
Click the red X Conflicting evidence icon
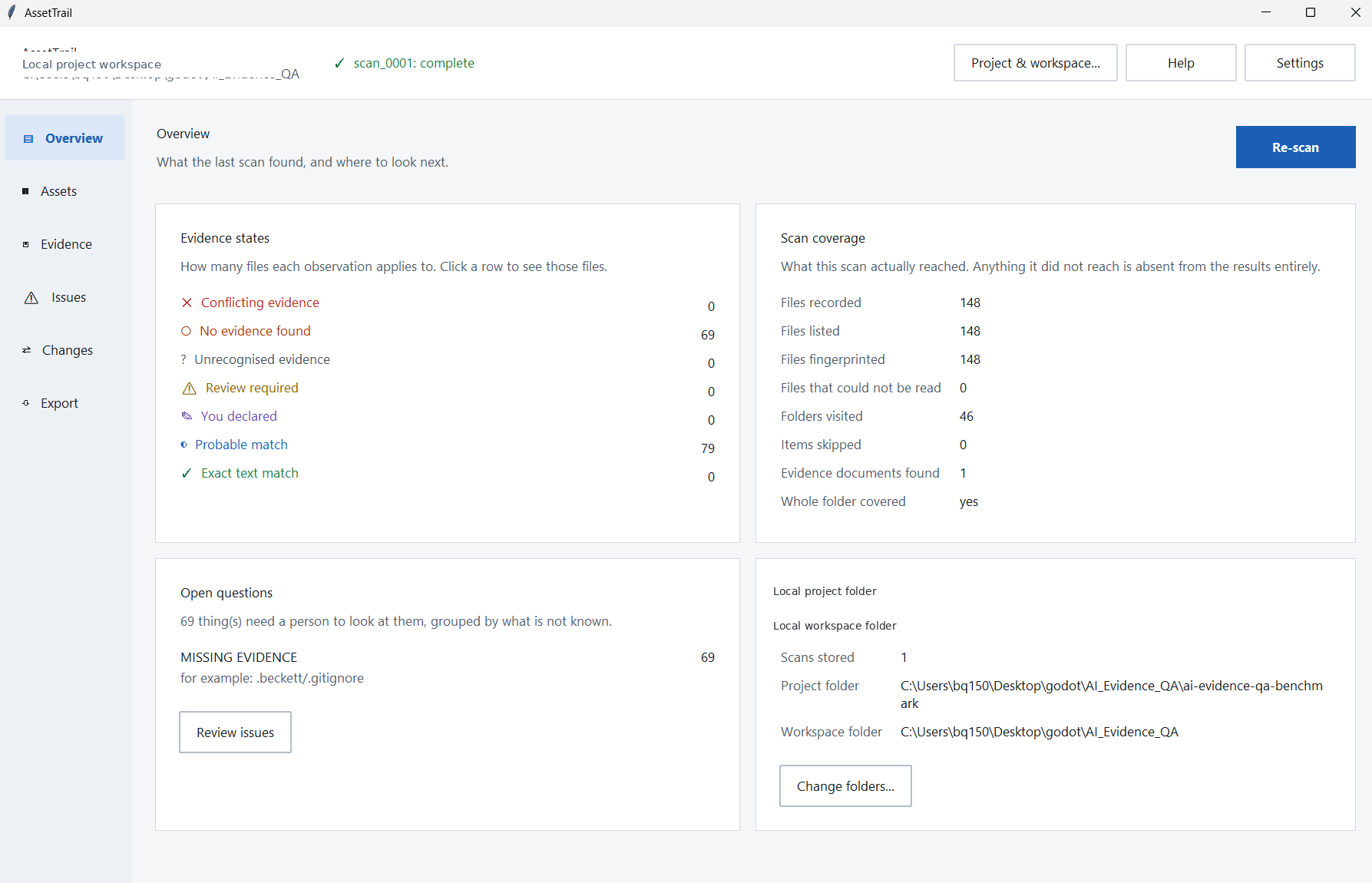click(x=187, y=303)
